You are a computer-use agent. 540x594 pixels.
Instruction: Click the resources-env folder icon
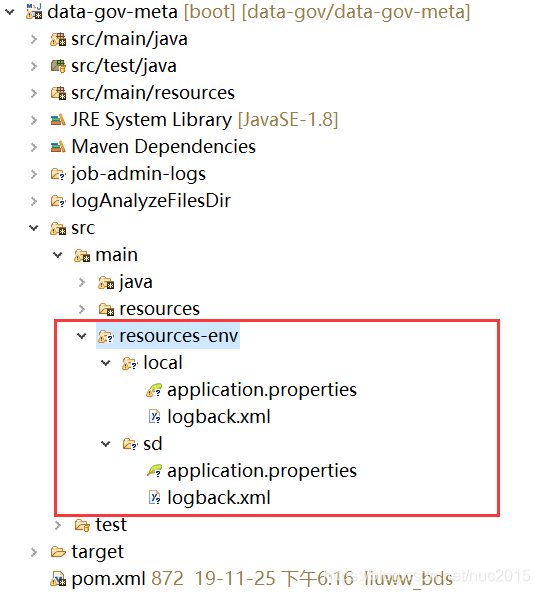tap(106, 336)
